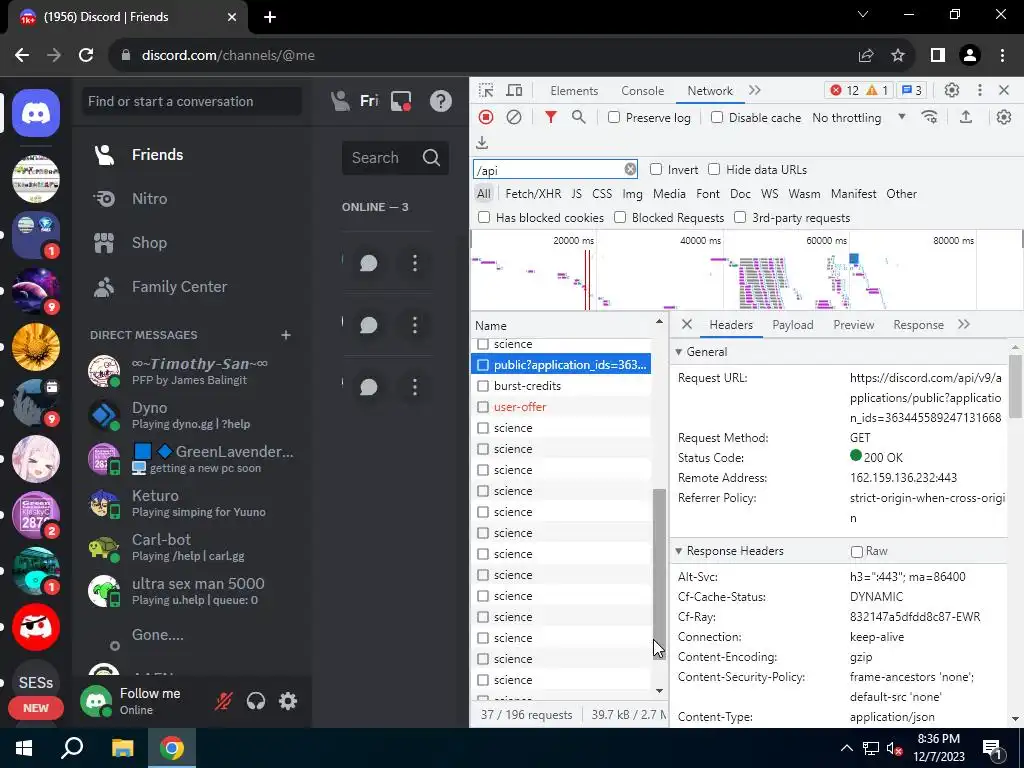Filter requests by Fetch/XHR

point(533,194)
